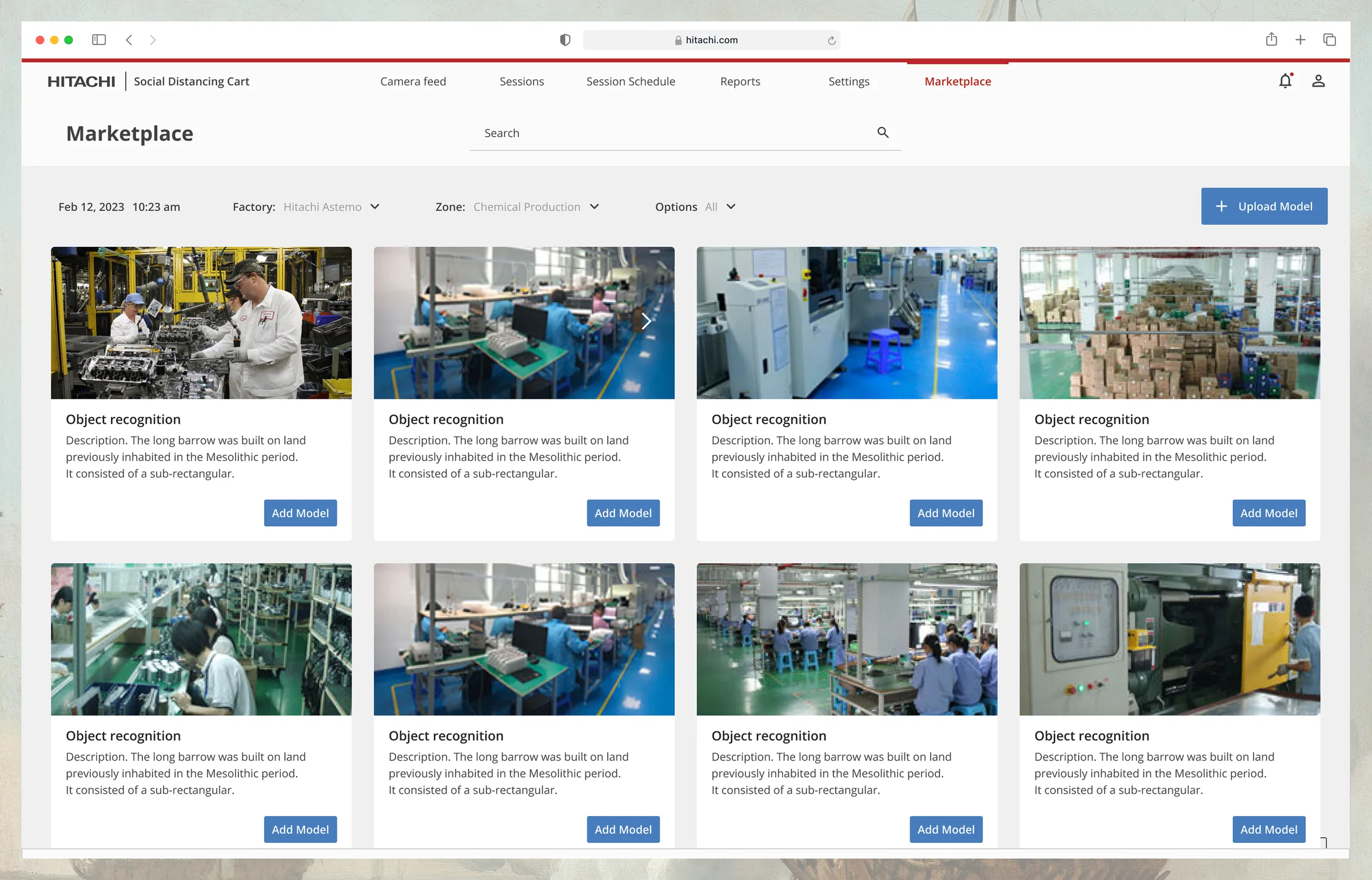Viewport: 1372px width, 880px height.
Task: Click the hitachi.com address bar
Action: click(711, 40)
